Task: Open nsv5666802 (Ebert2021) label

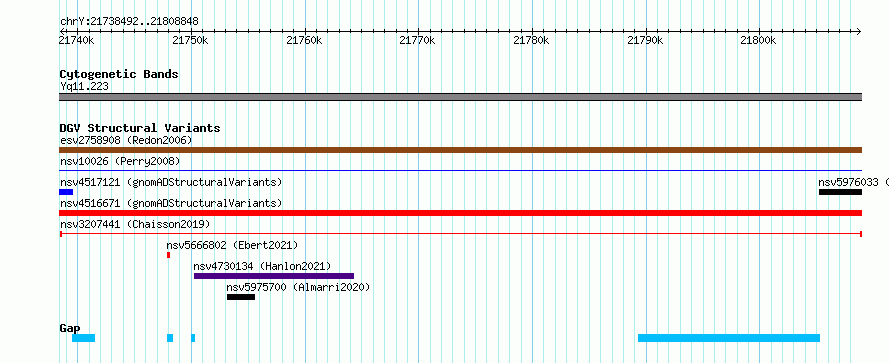Action: coord(232,245)
